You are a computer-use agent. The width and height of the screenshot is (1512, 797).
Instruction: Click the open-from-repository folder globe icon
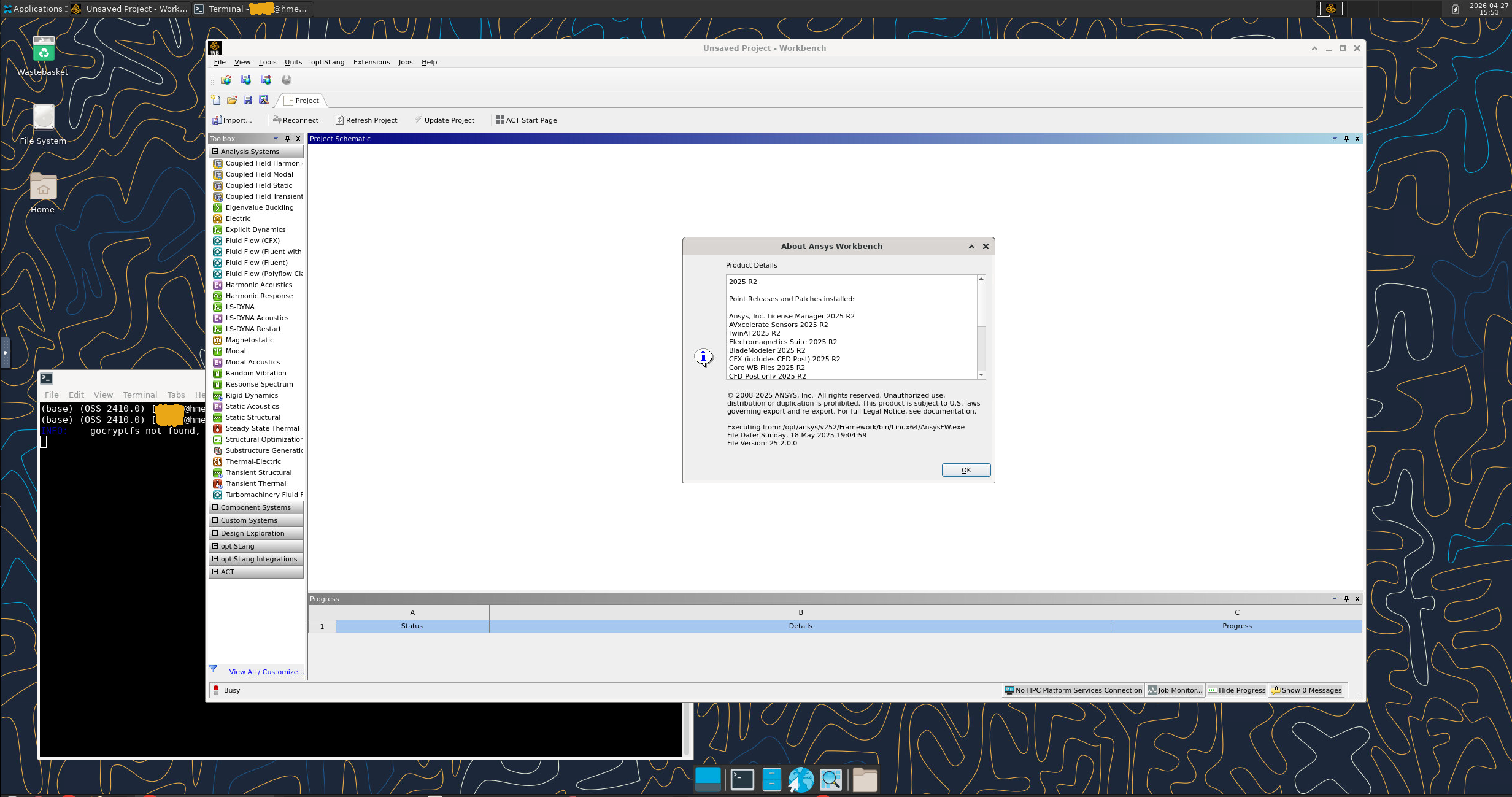(226, 80)
